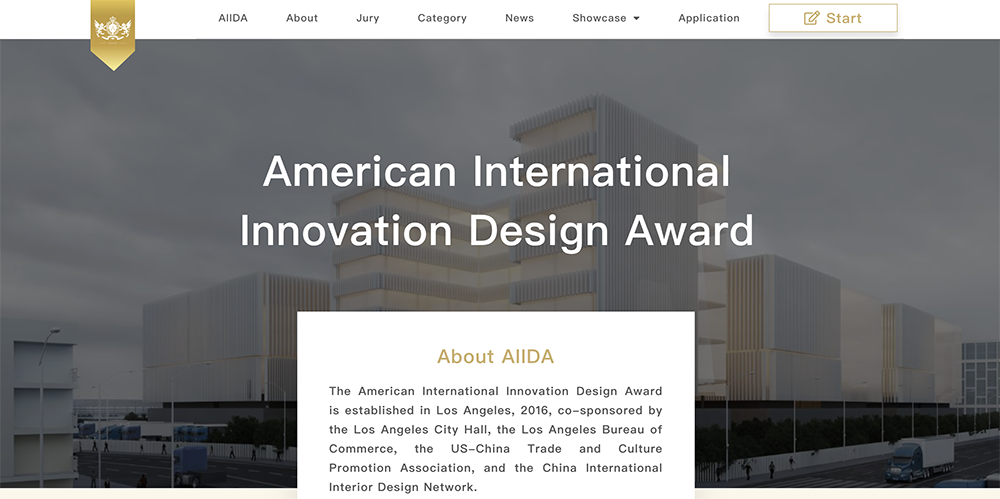Open the News section
This screenshot has width=1000, height=499.
[x=519, y=18]
